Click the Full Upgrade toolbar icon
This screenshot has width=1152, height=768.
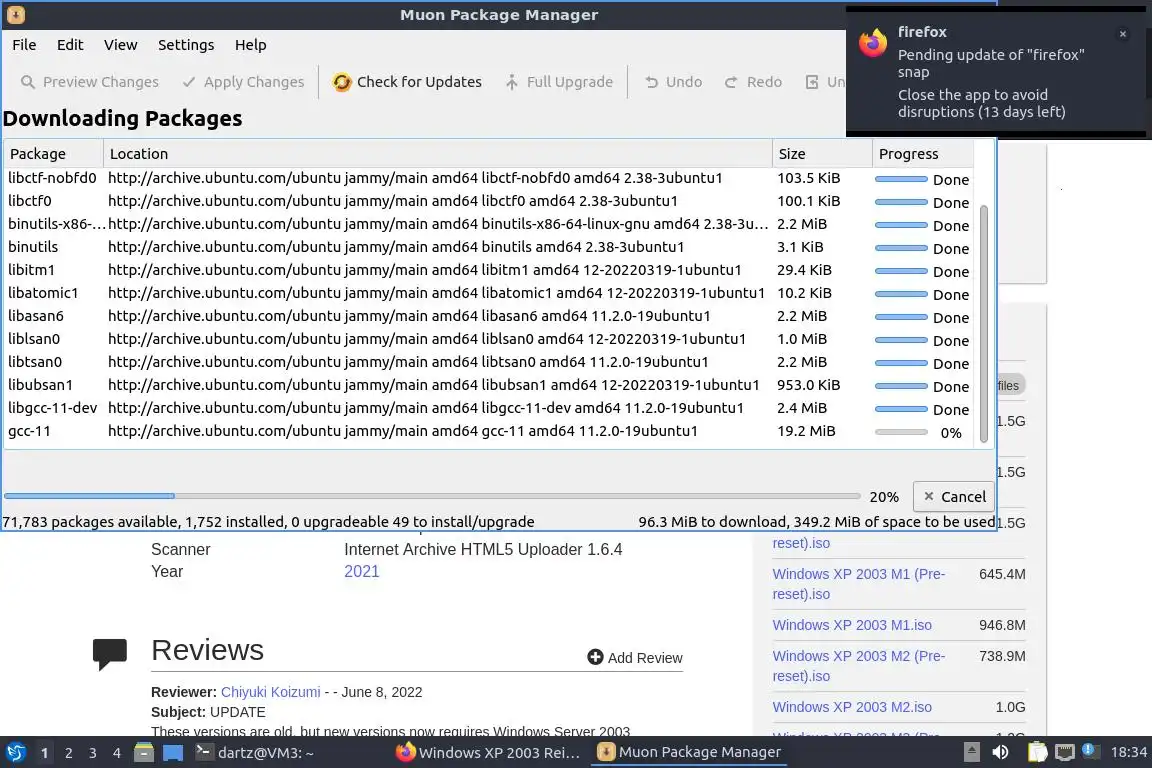pos(512,82)
